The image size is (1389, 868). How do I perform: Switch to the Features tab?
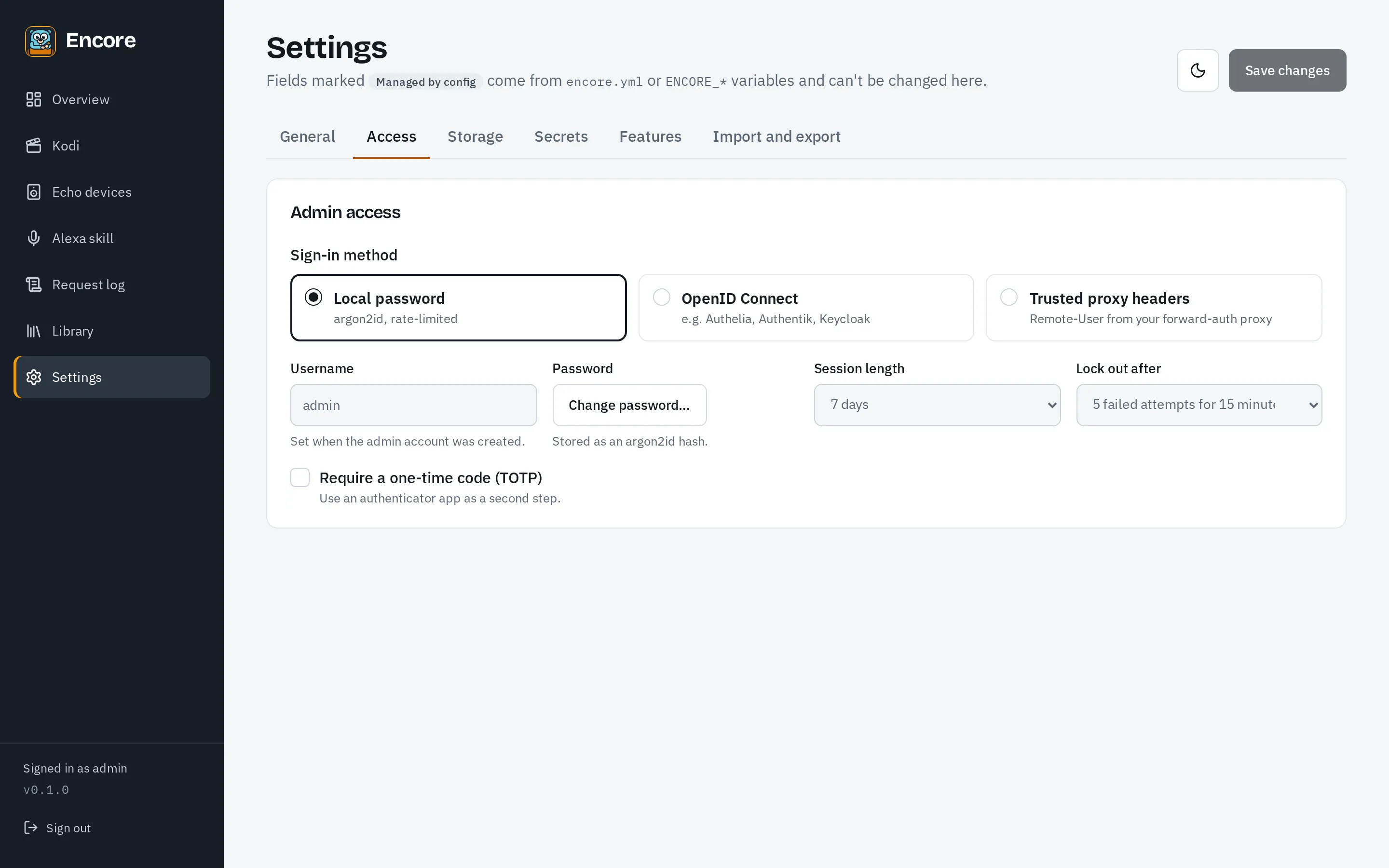[x=650, y=136]
